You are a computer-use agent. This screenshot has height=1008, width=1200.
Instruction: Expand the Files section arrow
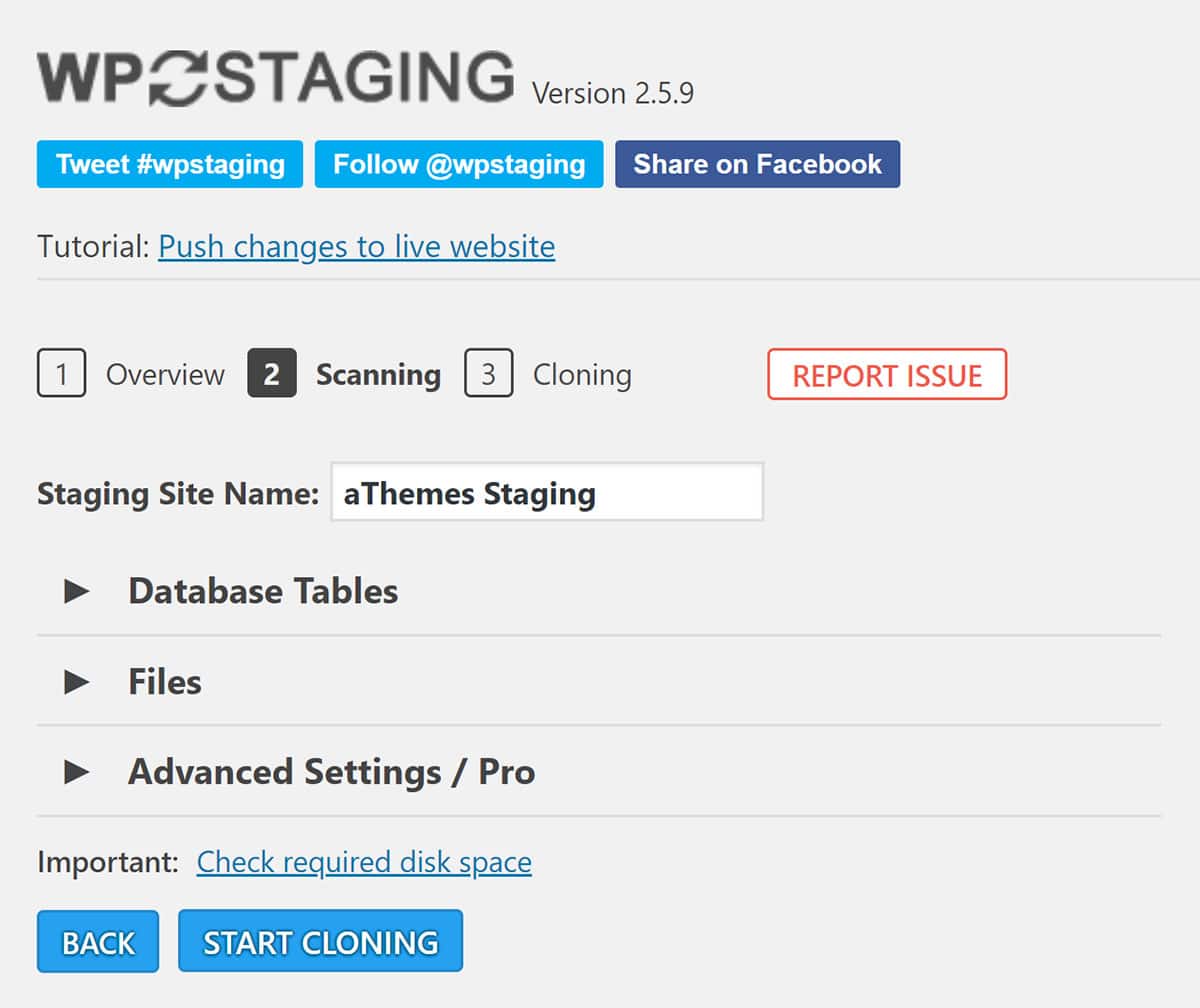77,682
